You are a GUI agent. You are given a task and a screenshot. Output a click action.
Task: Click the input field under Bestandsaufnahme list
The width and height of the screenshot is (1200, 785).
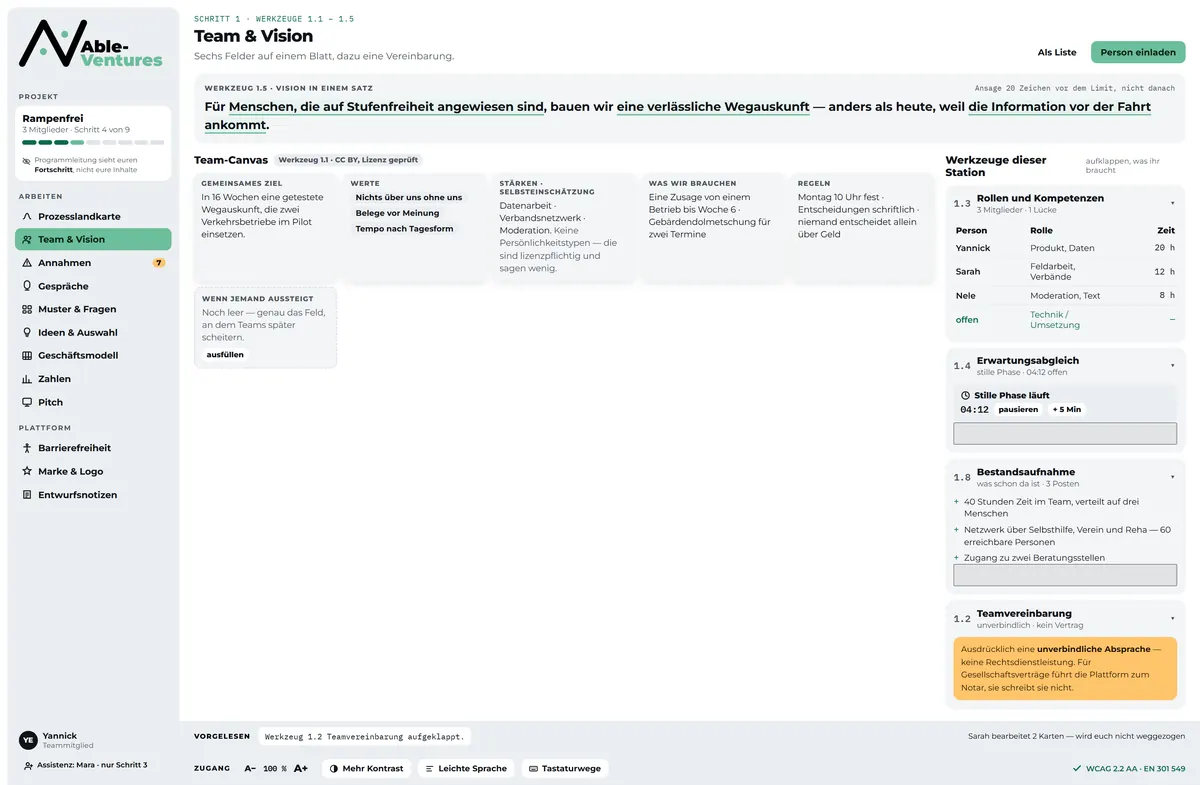(1065, 575)
